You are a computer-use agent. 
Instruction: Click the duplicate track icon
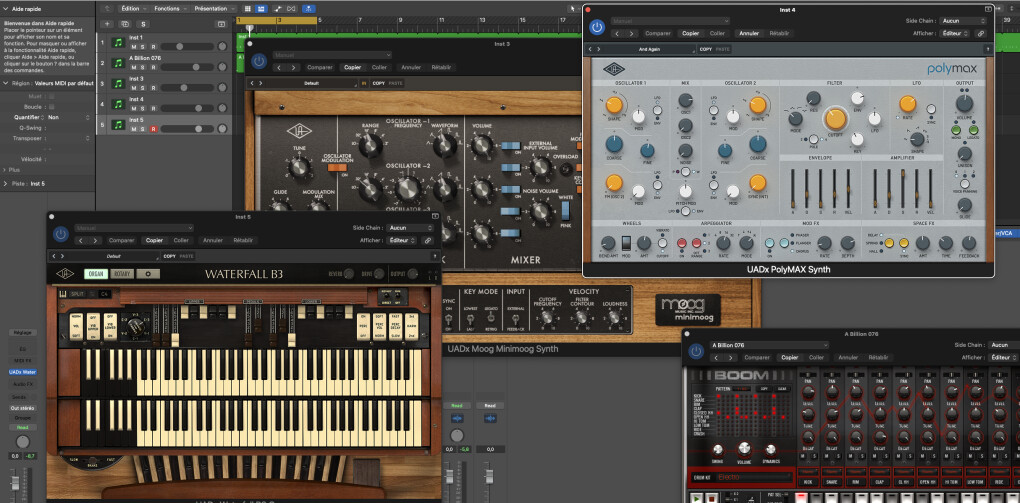click(x=125, y=24)
